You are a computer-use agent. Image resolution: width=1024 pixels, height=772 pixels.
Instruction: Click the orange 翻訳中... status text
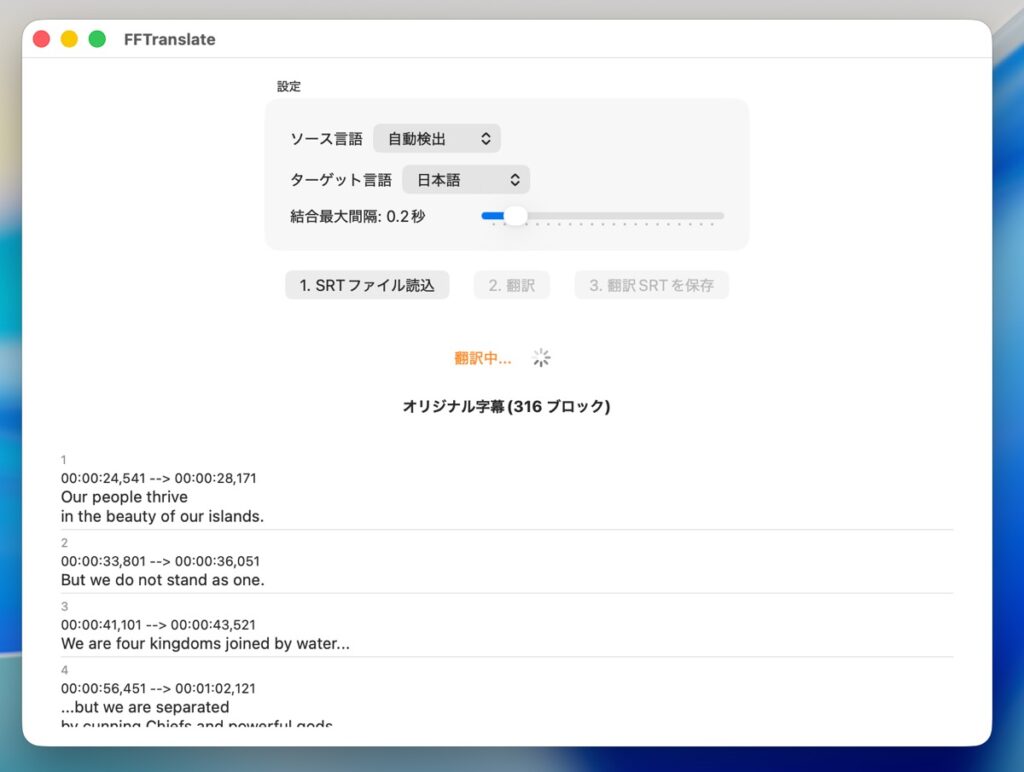482,358
